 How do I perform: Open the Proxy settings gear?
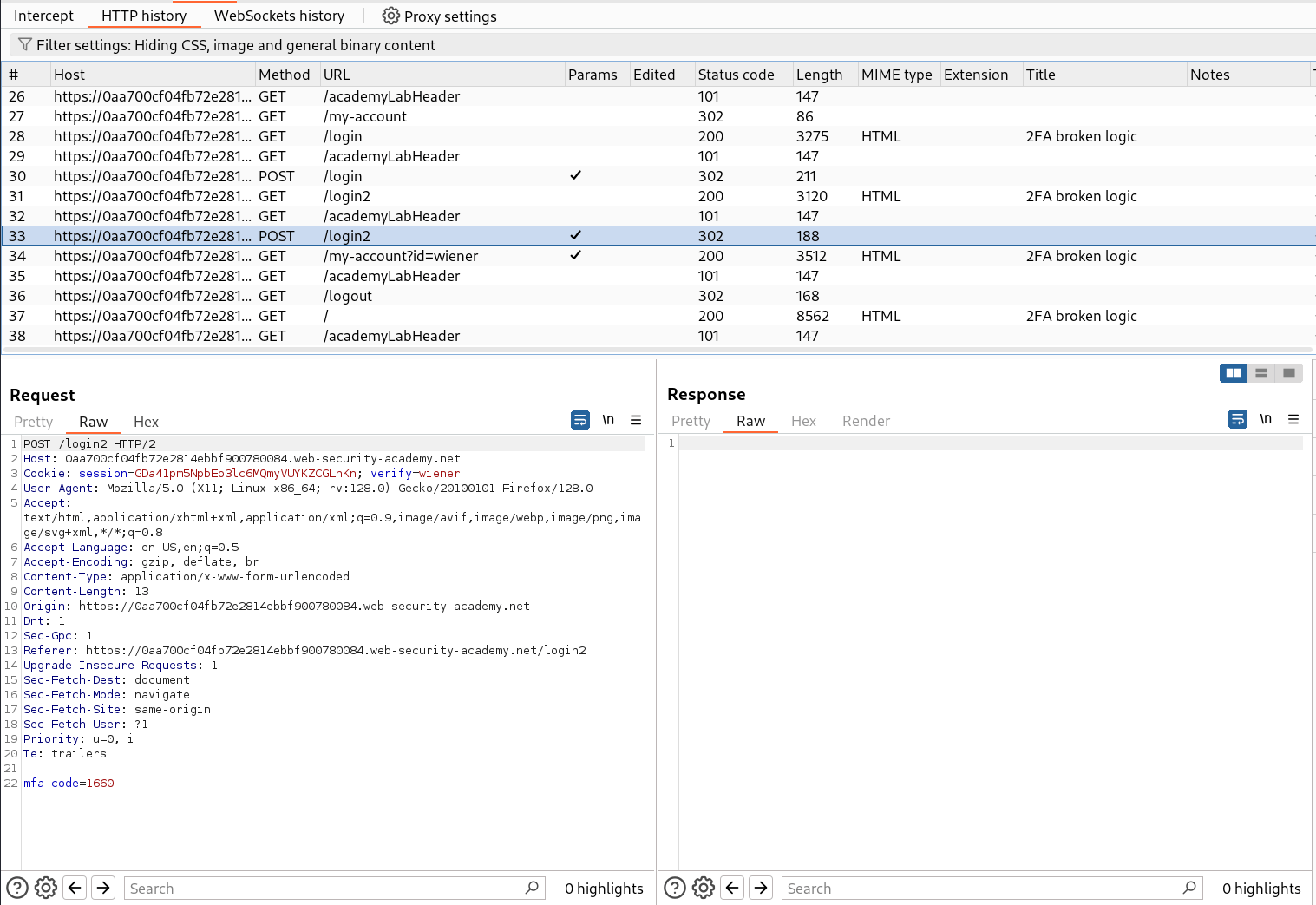390,16
